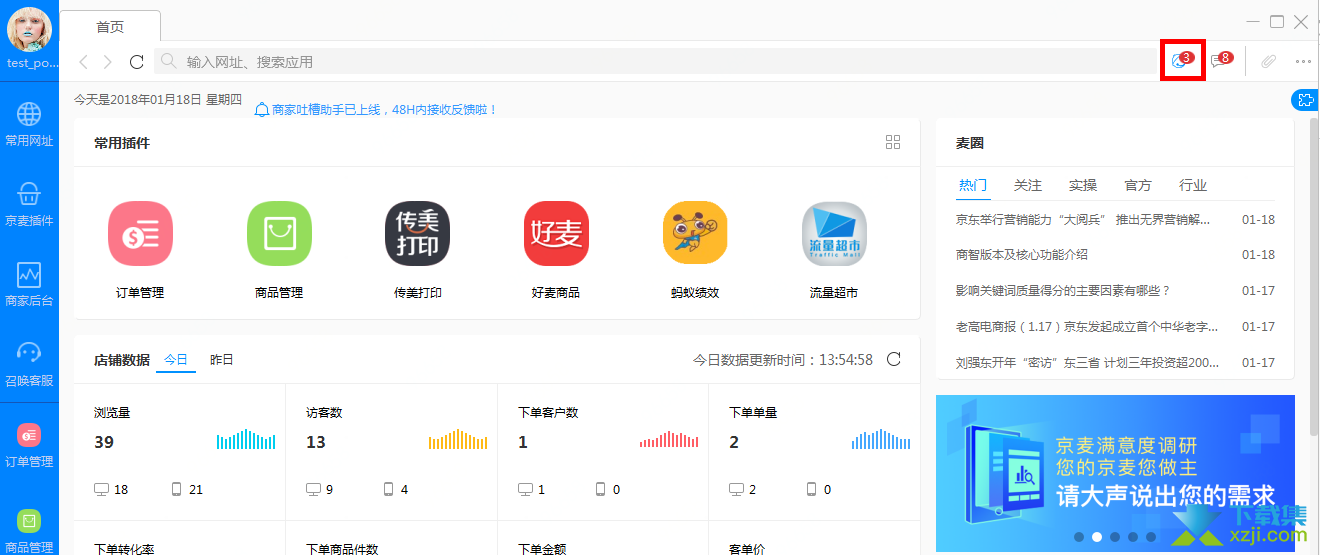Launch the 订单管理 plugin tile
Screen dimensions: 1320x555
(140, 250)
